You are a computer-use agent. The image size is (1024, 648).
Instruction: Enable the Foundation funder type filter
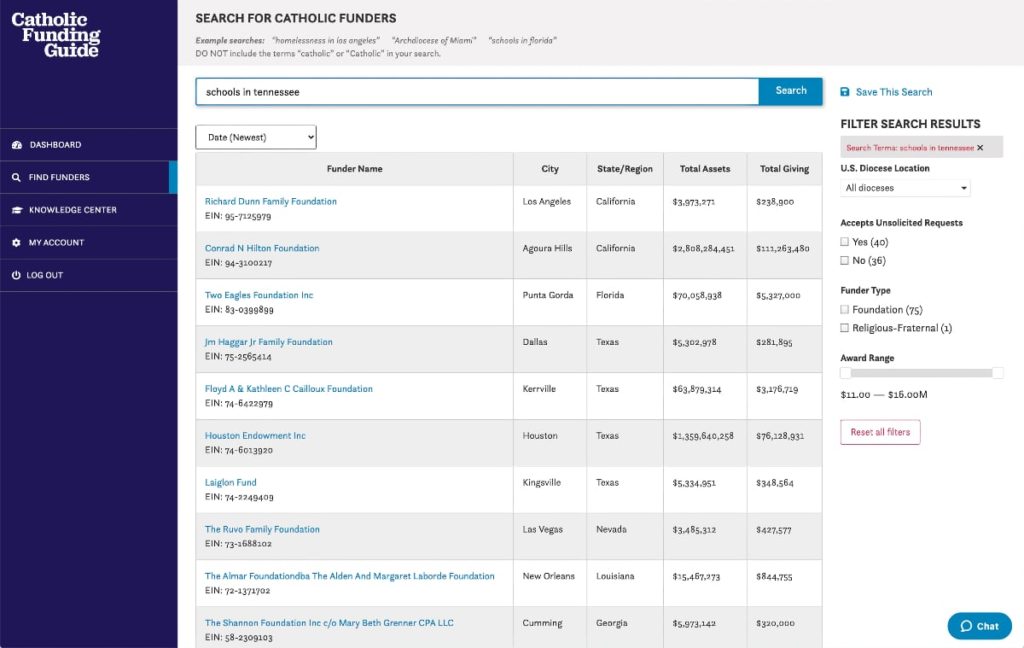(x=844, y=309)
